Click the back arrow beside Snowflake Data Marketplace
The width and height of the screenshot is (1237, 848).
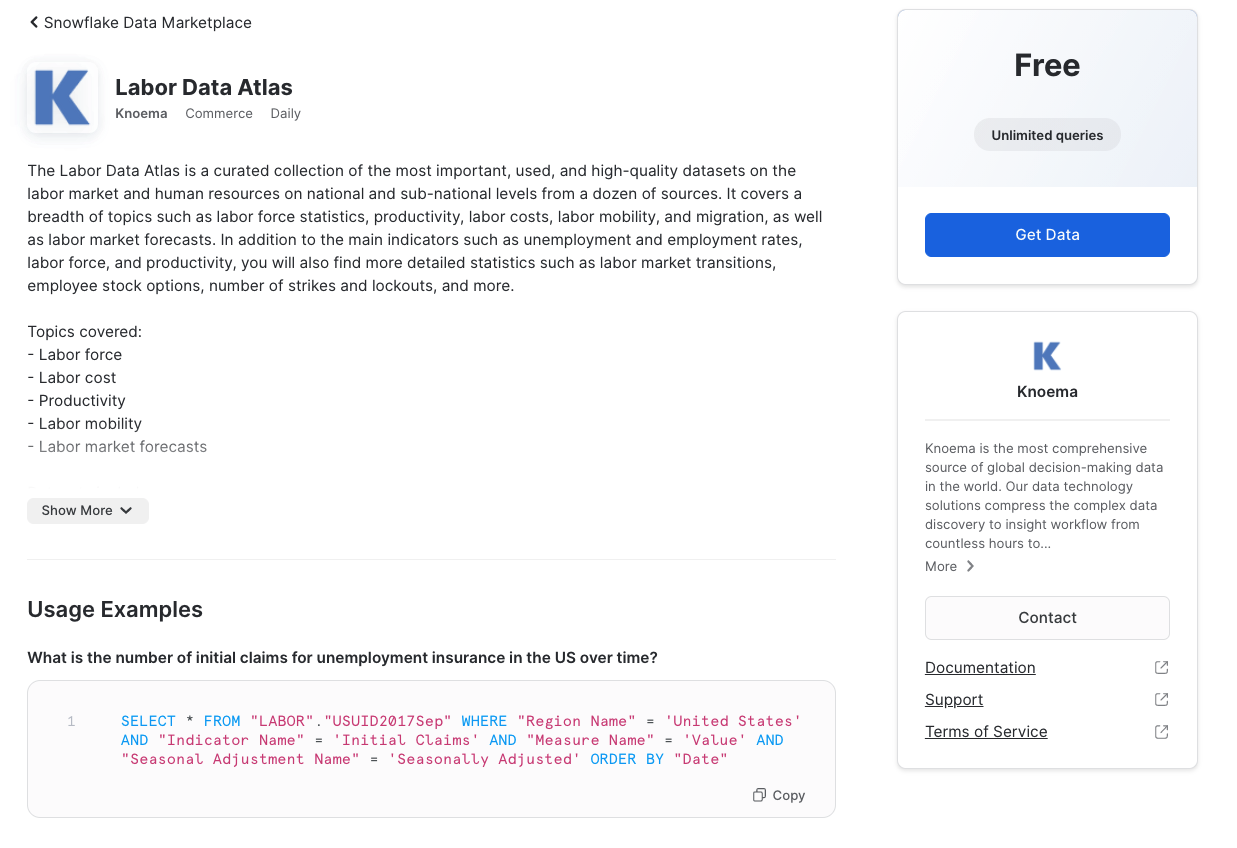[34, 22]
